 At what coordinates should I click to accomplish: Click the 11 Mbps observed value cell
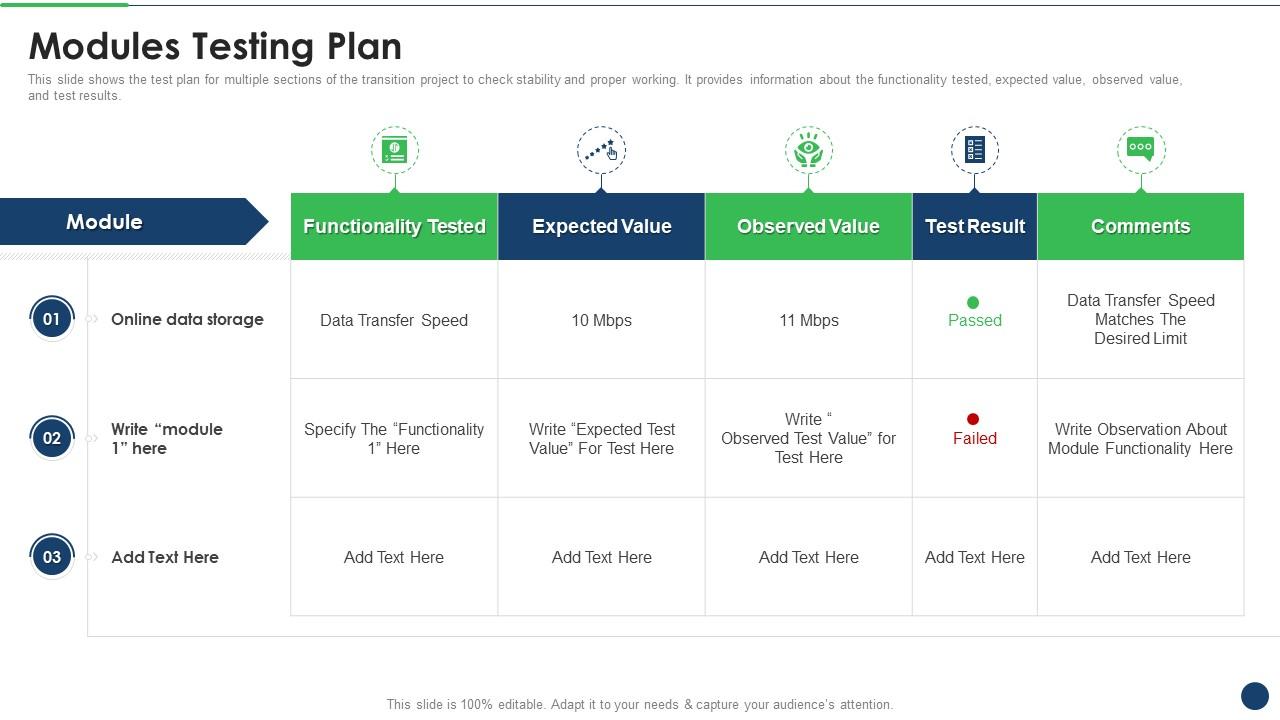point(808,320)
